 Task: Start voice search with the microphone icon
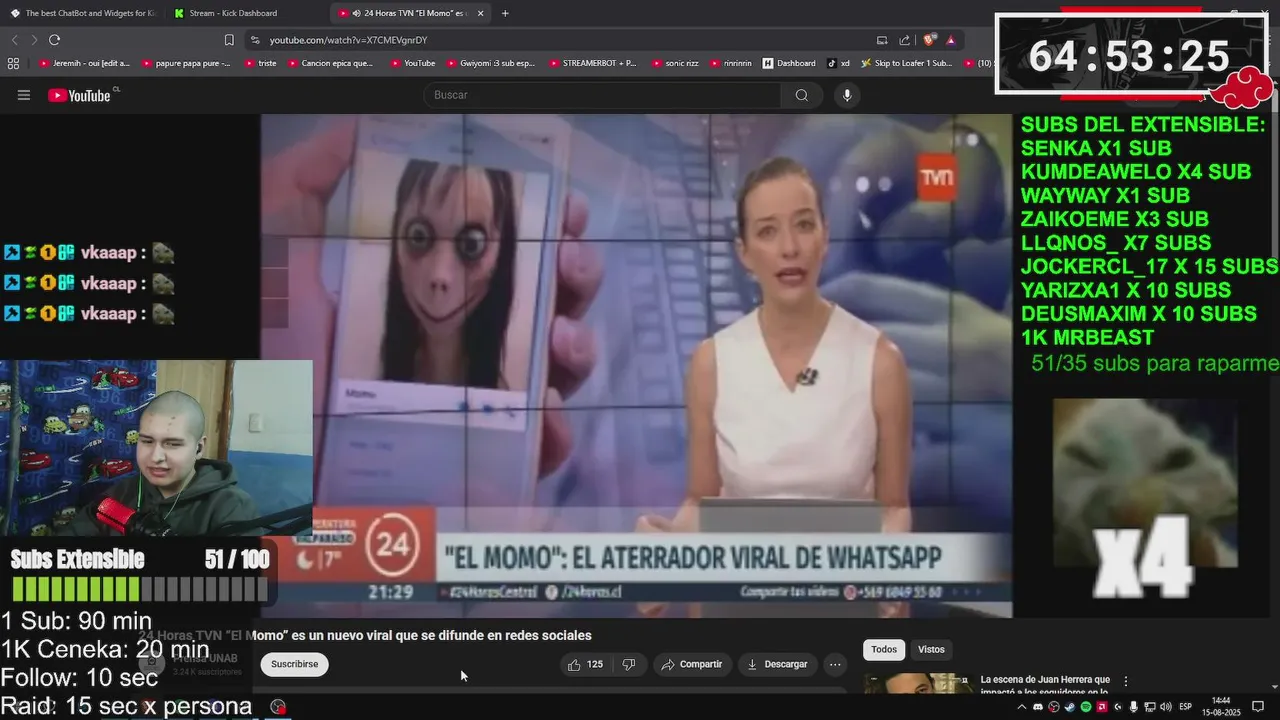847,95
